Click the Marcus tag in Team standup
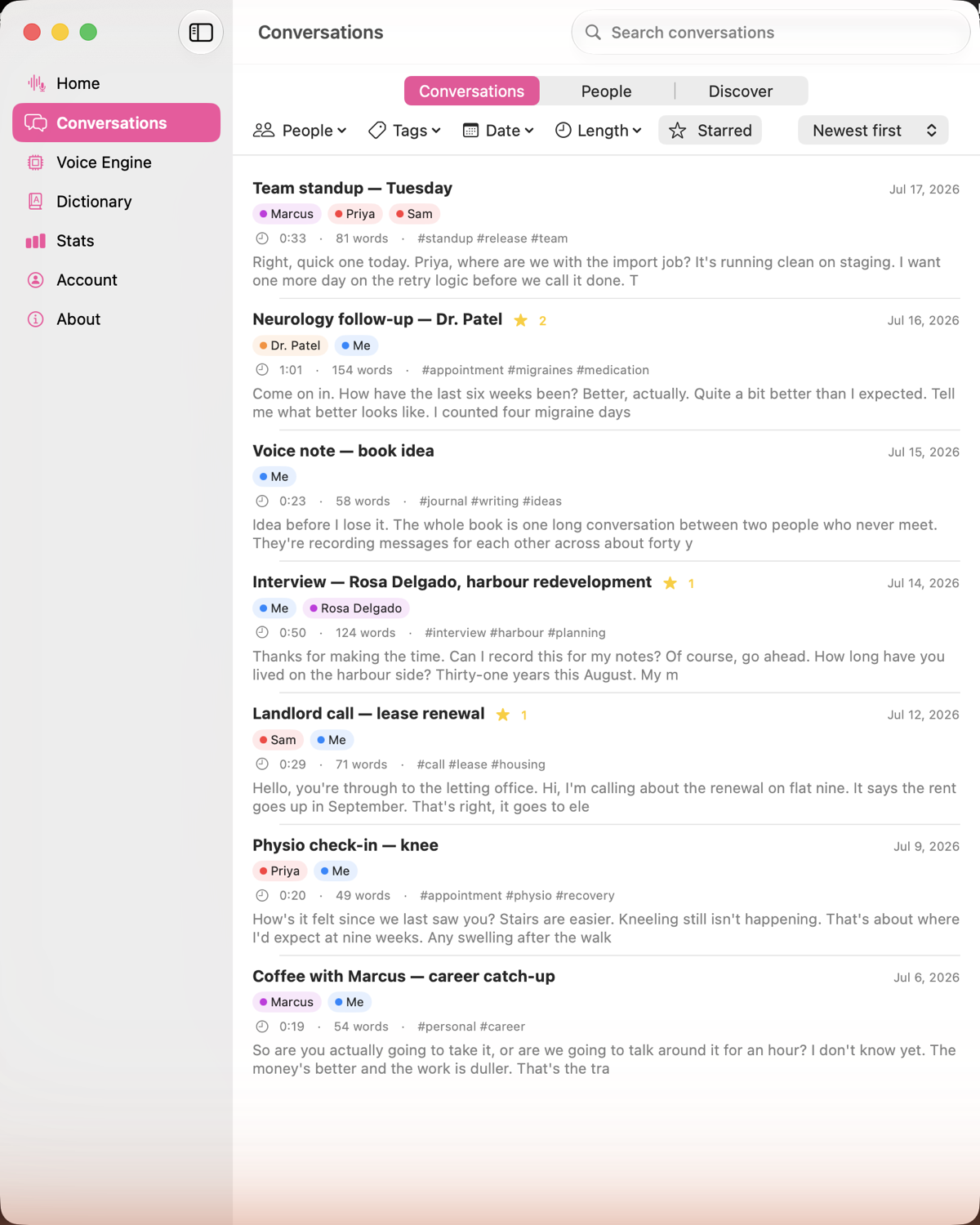Viewport: 980px width, 1225px height. pos(287,214)
